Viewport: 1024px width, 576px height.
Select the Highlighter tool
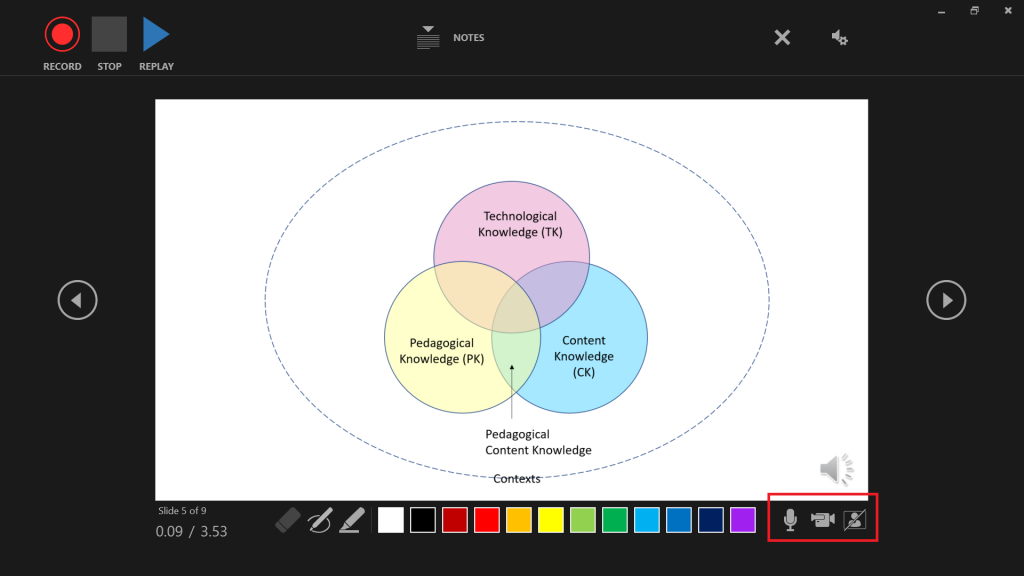point(351,520)
